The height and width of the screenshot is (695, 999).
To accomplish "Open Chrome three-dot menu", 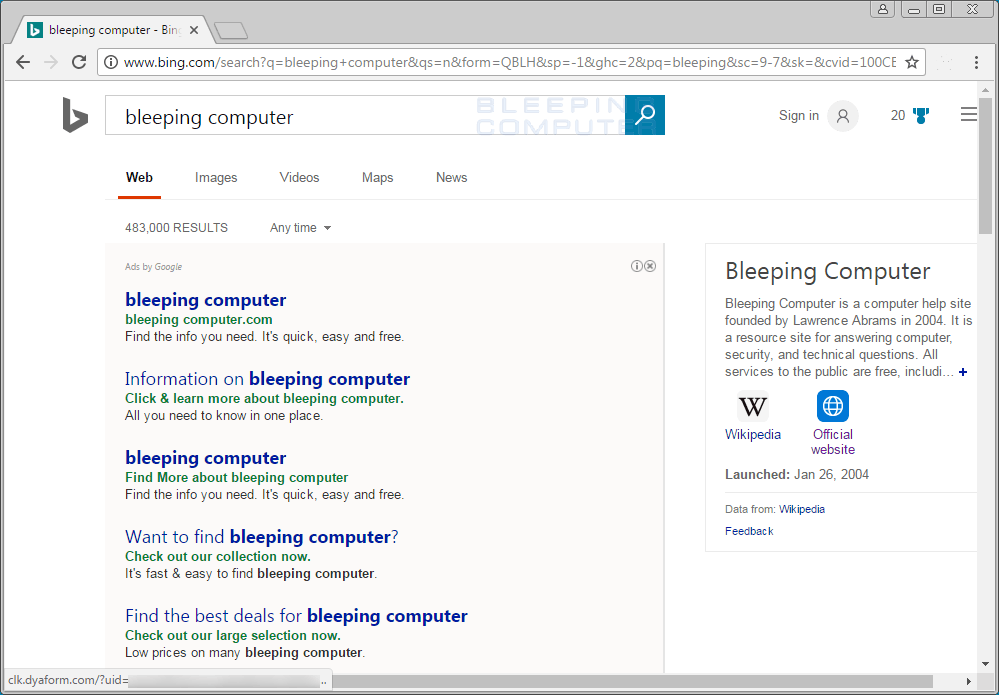I will pos(976,62).
